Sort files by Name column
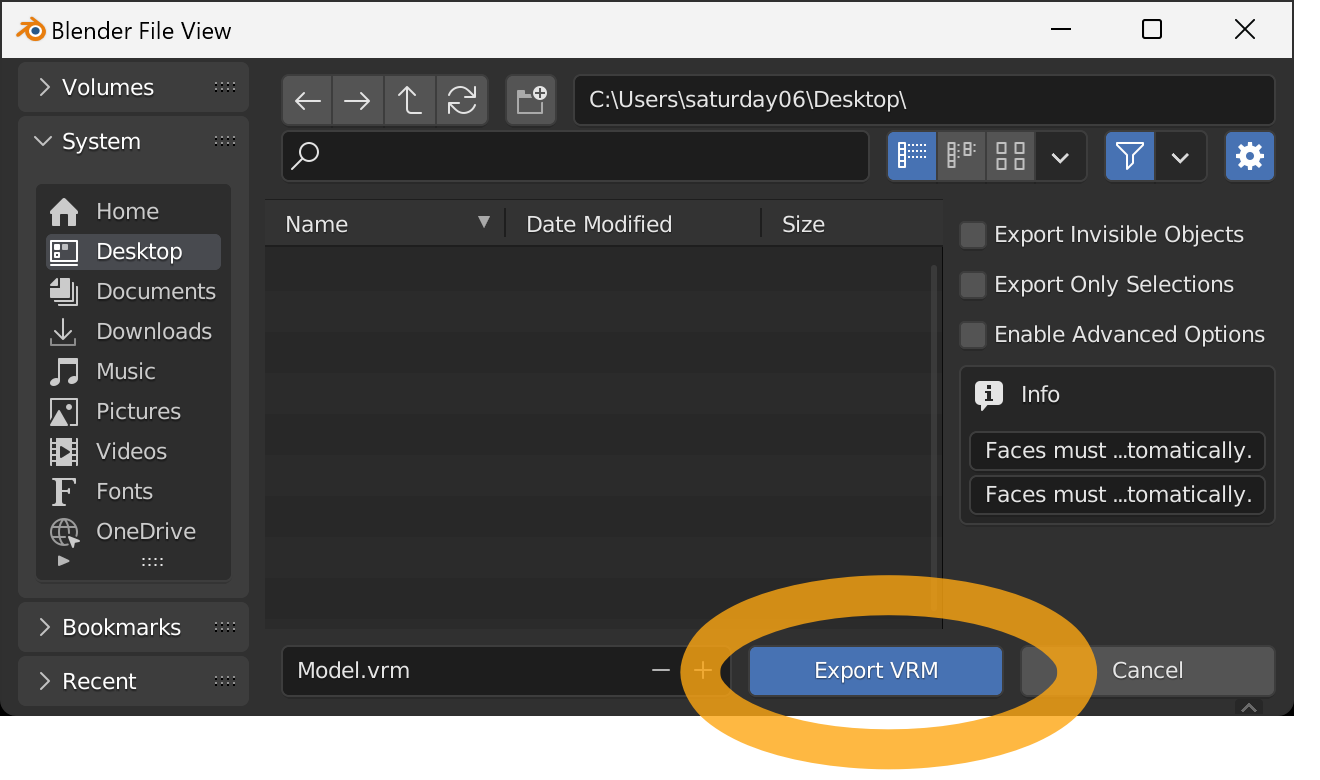Image resolution: width=1320 pixels, height=780 pixels. tap(385, 224)
